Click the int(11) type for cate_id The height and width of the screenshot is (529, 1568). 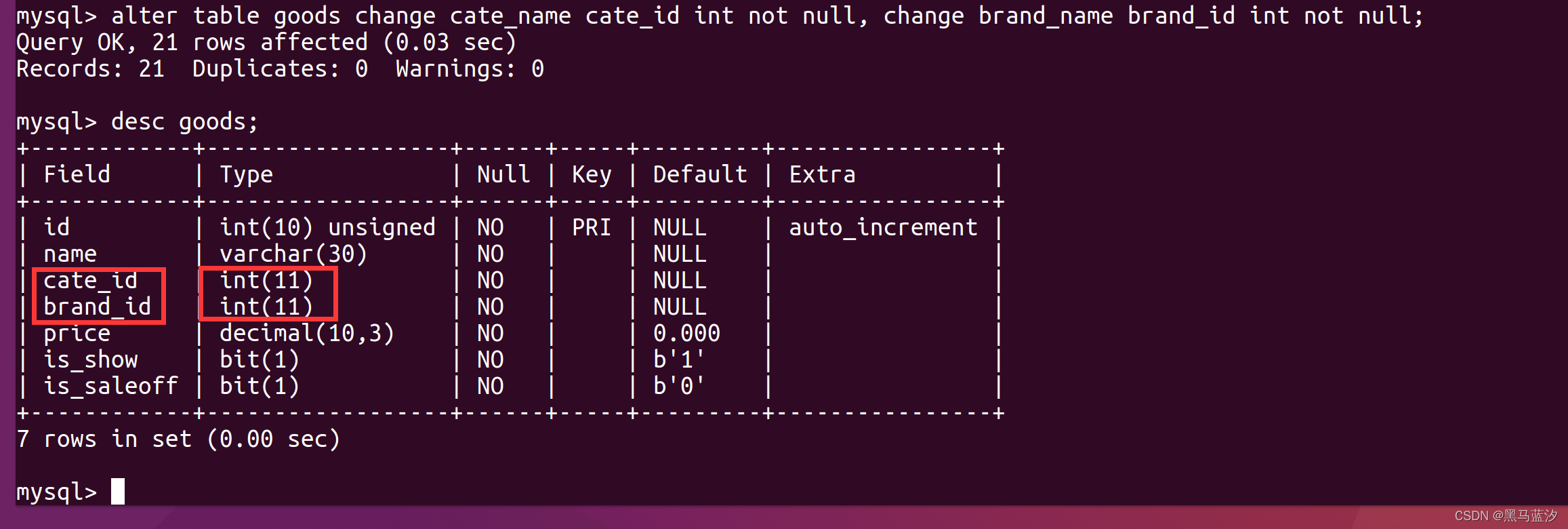(x=266, y=280)
